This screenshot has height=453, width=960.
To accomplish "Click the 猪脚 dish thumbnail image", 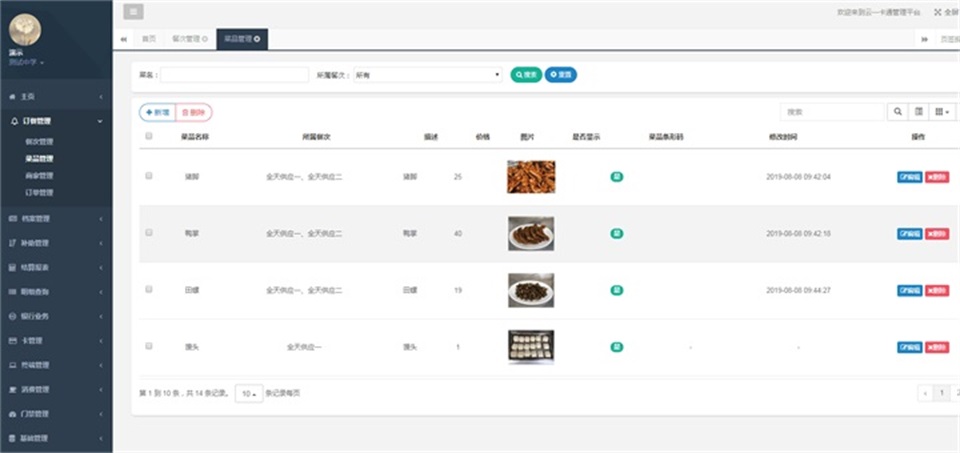I will [x=531, y=177].
